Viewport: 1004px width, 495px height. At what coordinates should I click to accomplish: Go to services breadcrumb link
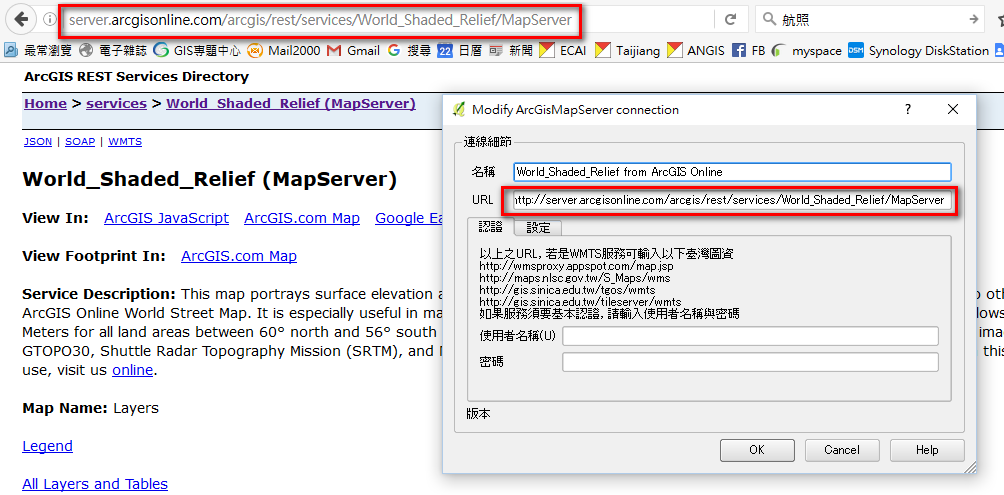pyautogui.click(x=117, y=104)
